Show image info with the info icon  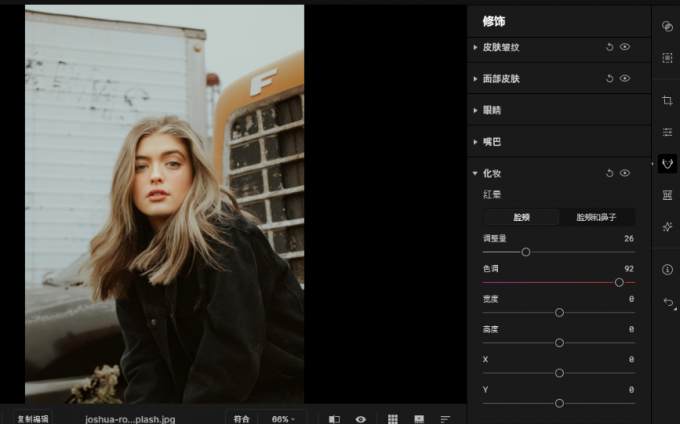[667, 269]
